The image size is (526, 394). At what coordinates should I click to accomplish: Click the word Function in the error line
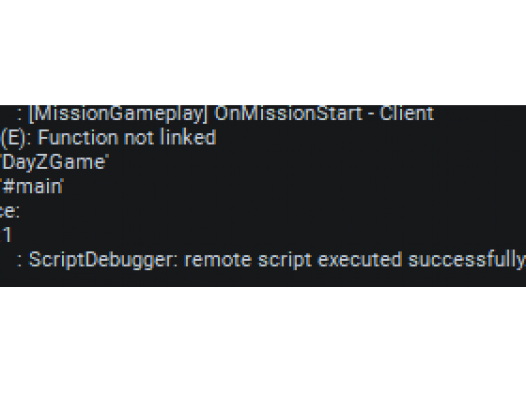click(x=77, y=138)
